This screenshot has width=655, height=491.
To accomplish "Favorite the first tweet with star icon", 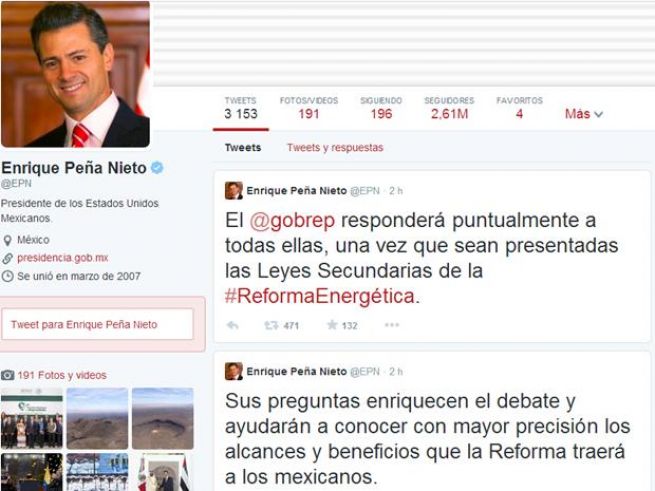I will click(332, 325).
